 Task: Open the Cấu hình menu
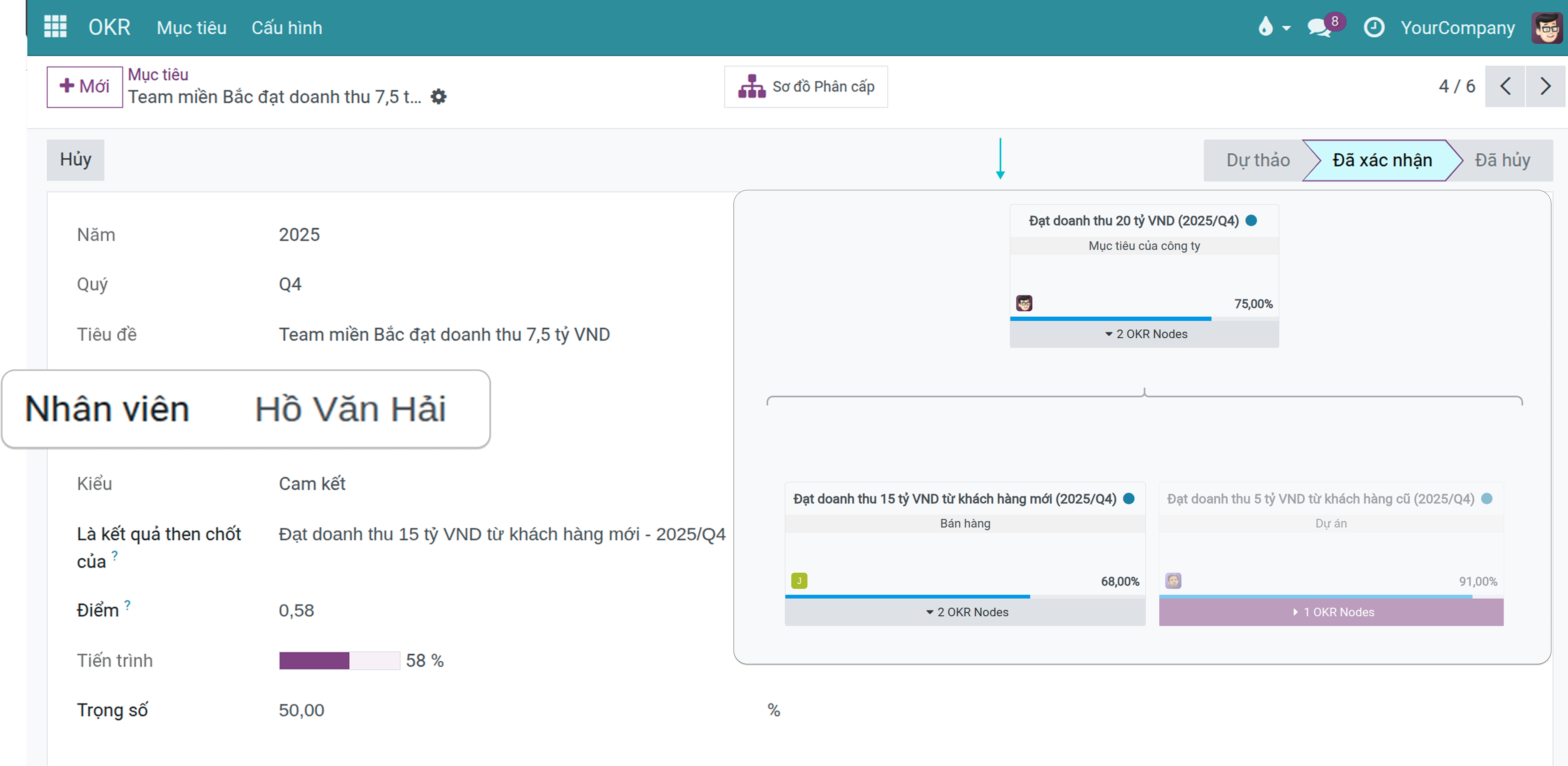pos(287,27)
